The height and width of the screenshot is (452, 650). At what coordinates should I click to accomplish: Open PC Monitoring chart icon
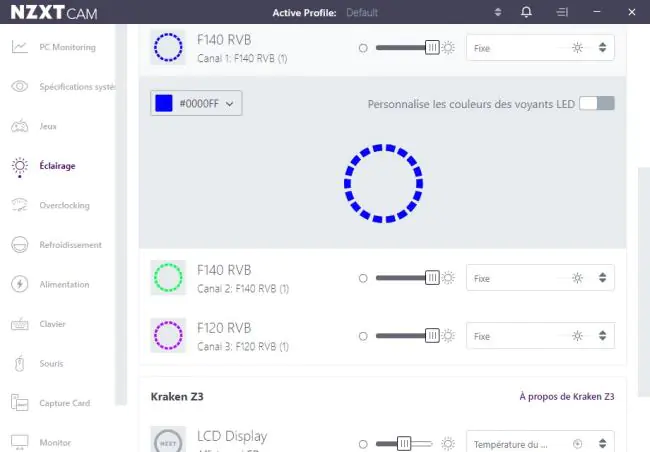pos(19,47)
